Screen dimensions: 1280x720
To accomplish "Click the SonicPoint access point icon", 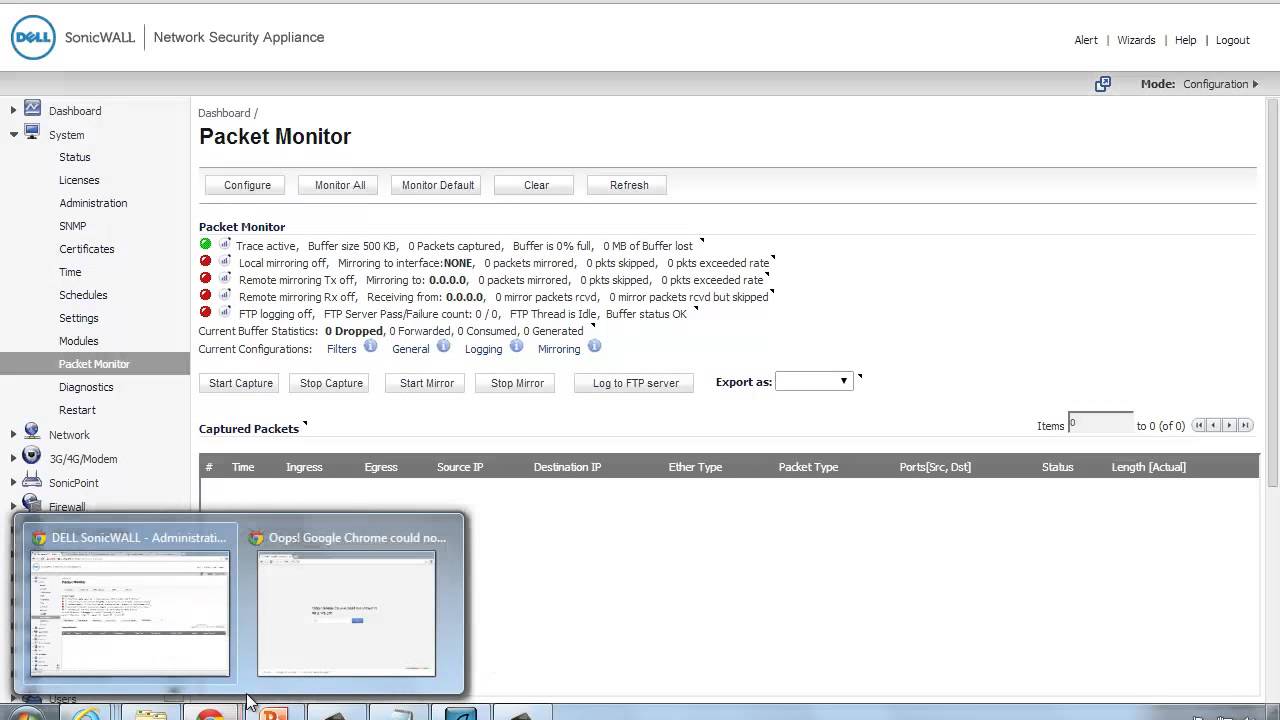I will point(32,481).
